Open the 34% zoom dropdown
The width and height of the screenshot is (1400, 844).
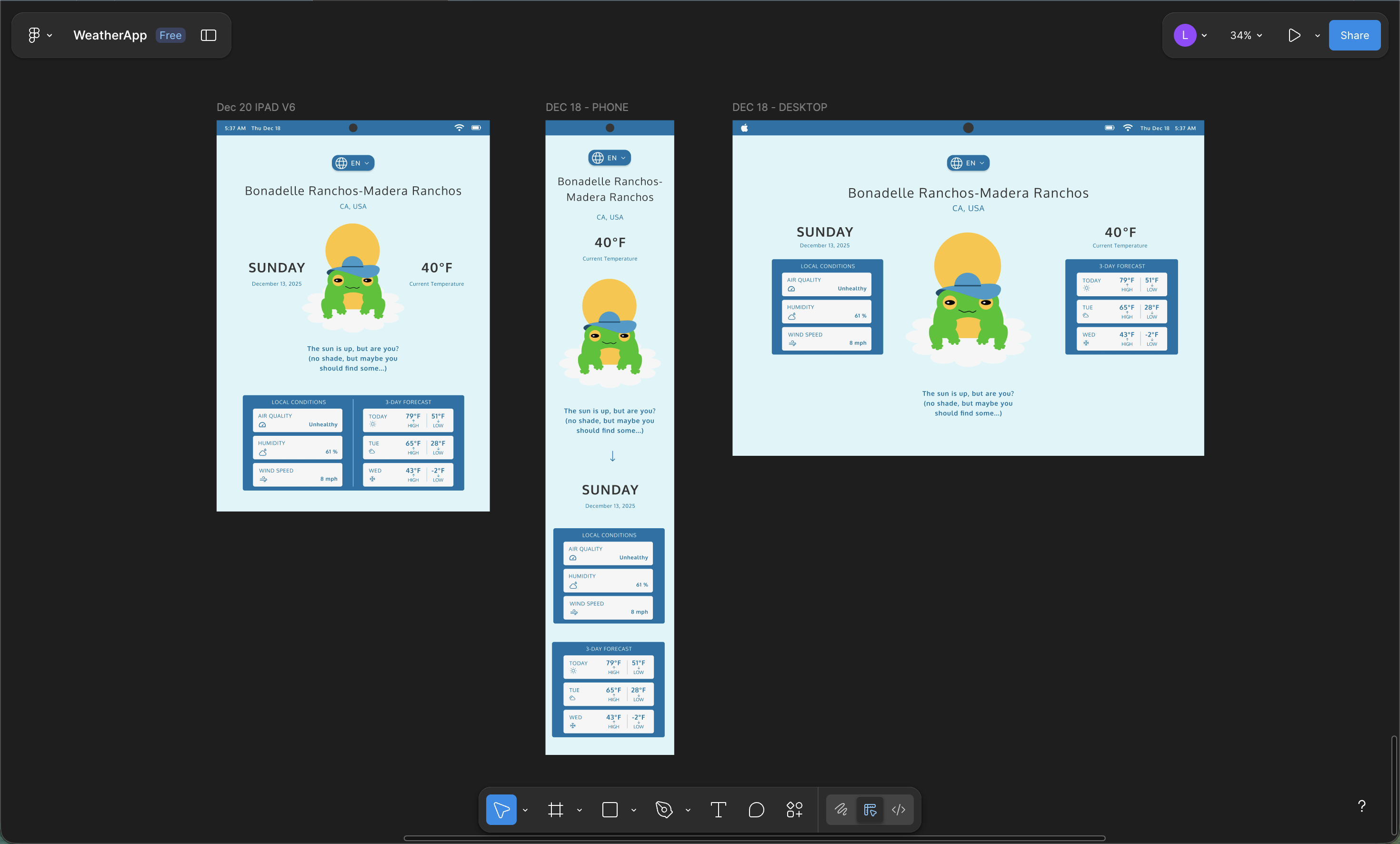point(1245,35)
